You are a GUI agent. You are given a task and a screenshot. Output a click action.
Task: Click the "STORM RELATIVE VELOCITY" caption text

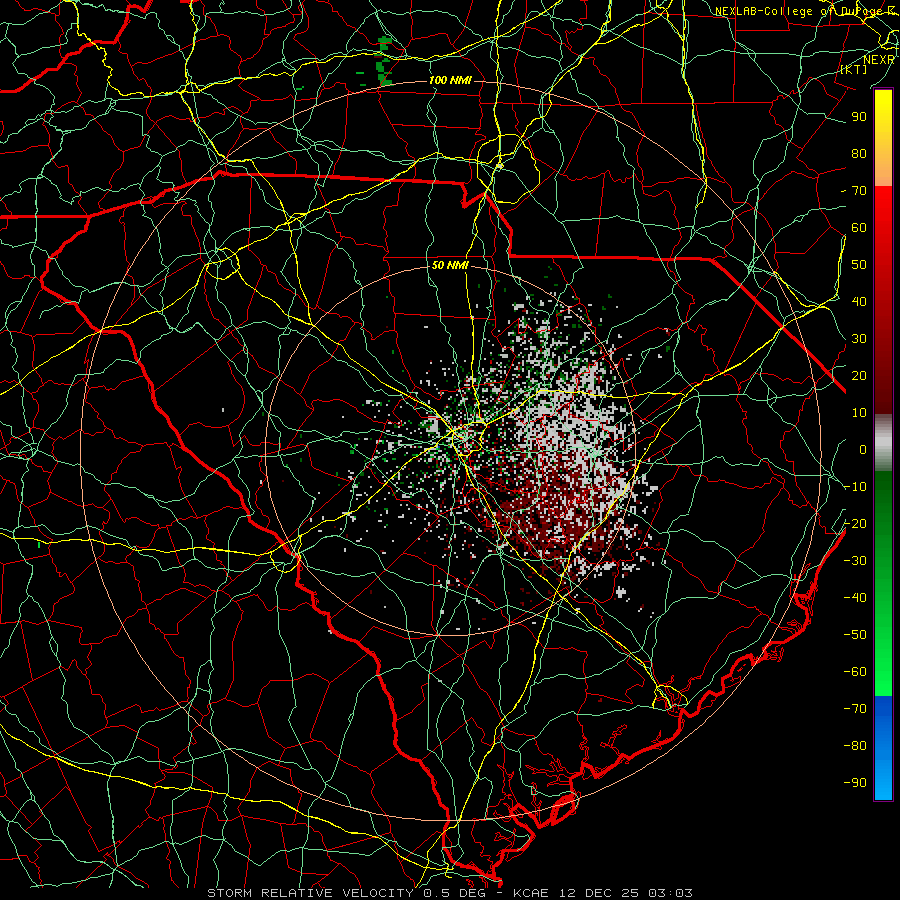pos(312,893)
